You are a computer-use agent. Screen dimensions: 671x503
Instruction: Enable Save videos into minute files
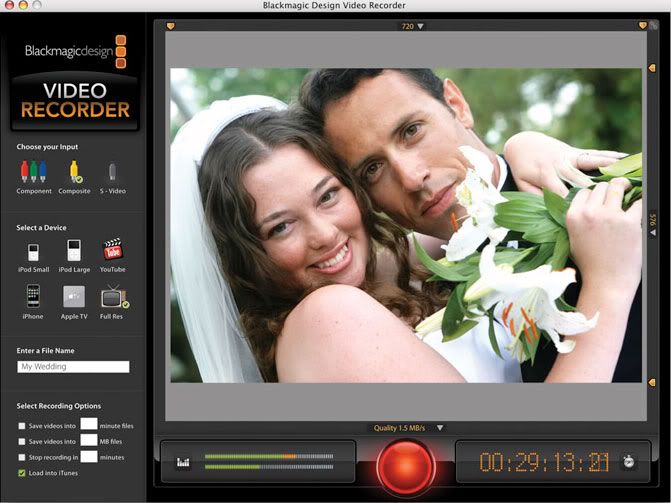point(22,426)
